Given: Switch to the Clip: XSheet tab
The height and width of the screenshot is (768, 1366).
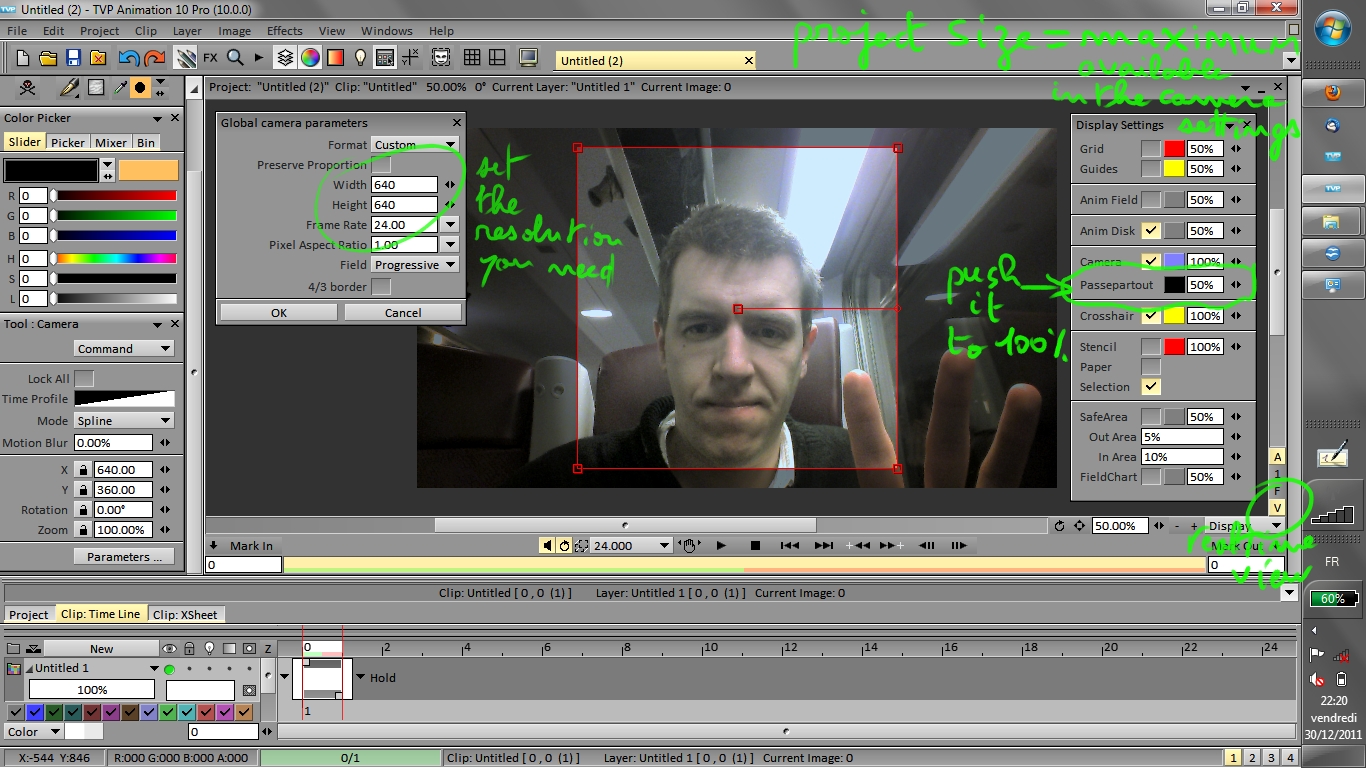Looking at the screenshot, I should pos(186,614).
